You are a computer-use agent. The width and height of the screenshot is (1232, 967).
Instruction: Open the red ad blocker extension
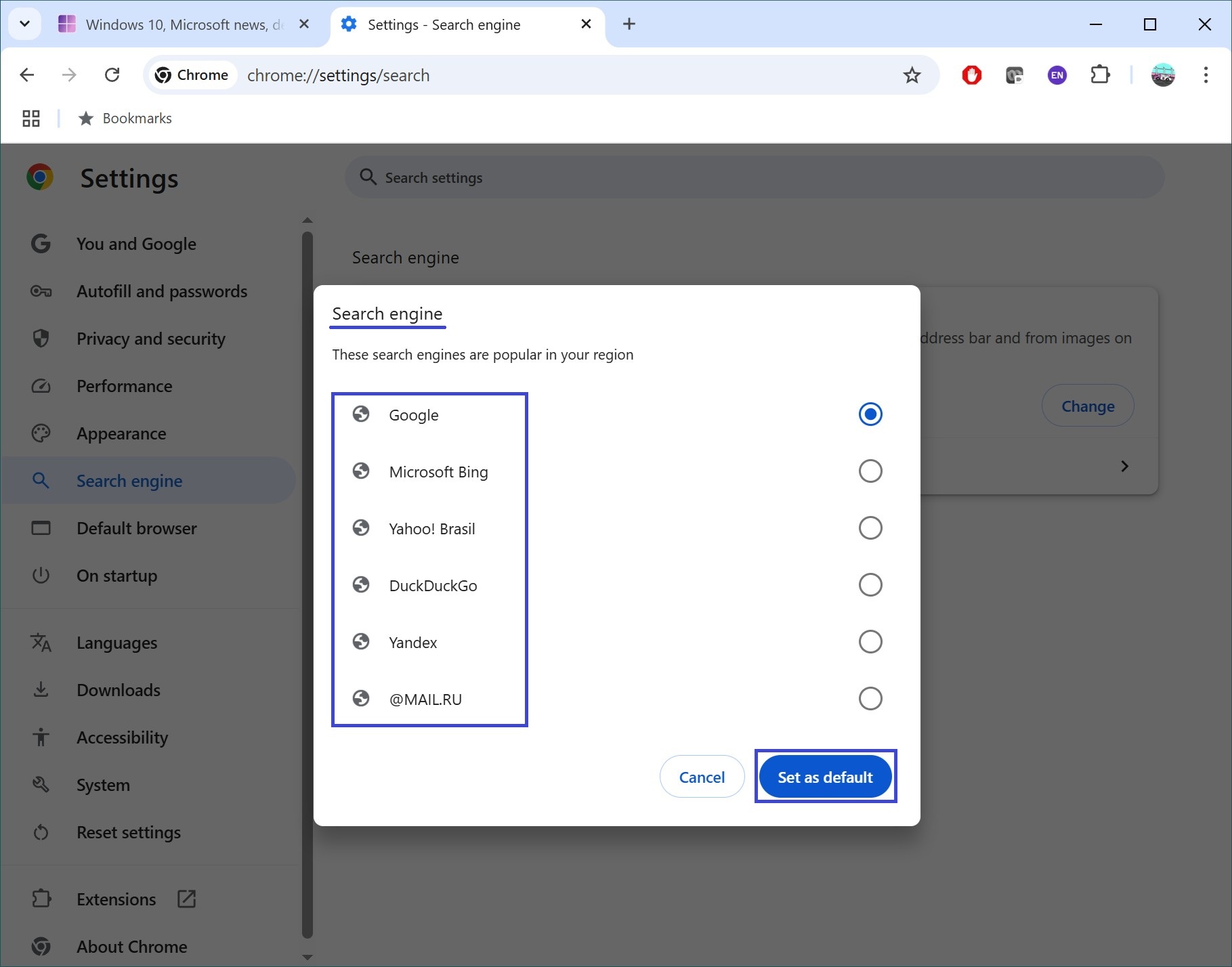pos(971,75)
